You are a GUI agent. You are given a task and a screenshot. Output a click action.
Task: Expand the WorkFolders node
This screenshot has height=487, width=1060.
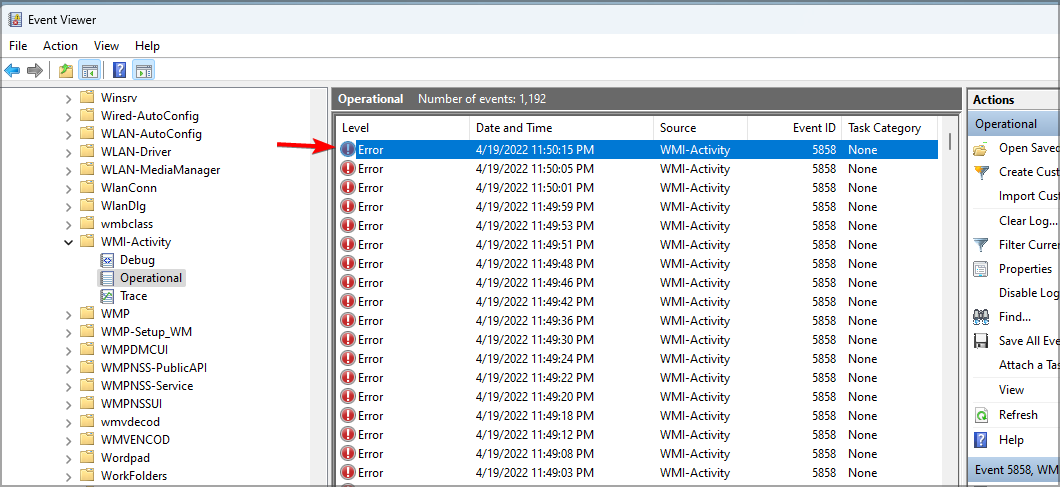click(x=68, y=476)
